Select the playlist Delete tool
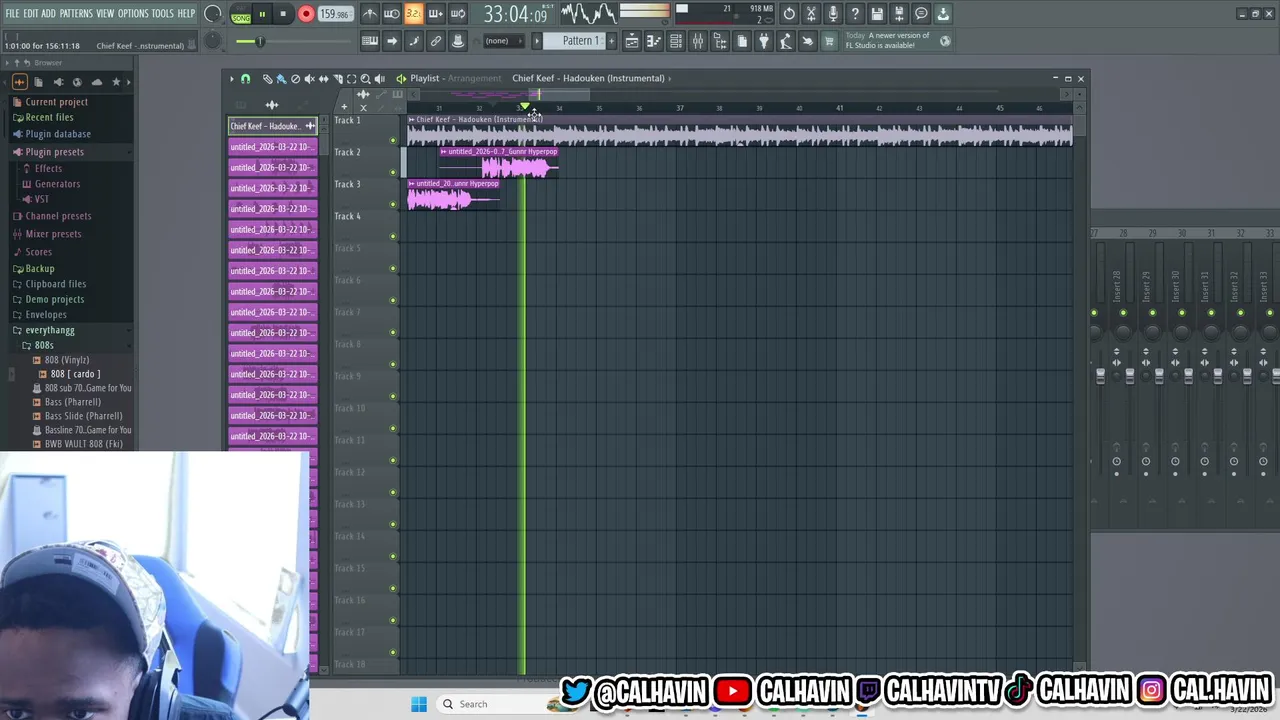The image size is (1280, 720). tap(295, 78)
